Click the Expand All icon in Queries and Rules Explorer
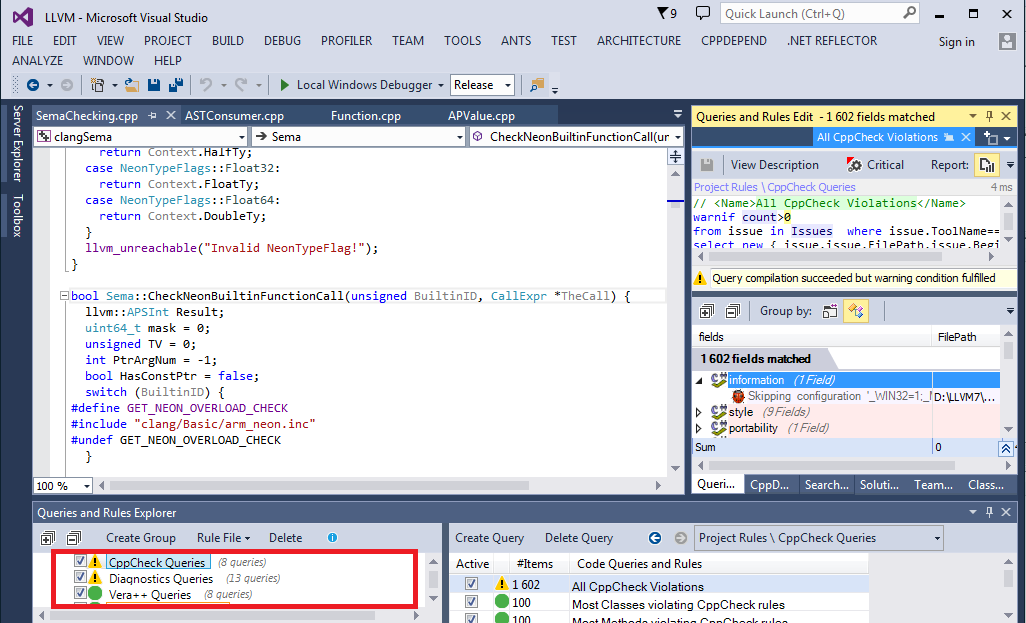The height and width of the screenshot is (623, 1026). [48, 538]
